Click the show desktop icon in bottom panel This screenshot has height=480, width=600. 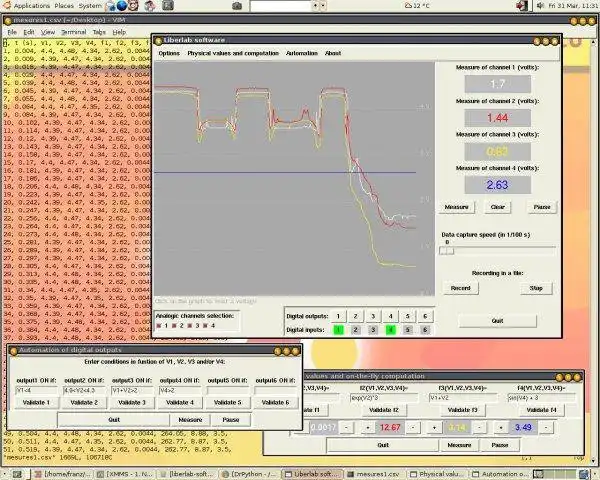tap(16, 474)
